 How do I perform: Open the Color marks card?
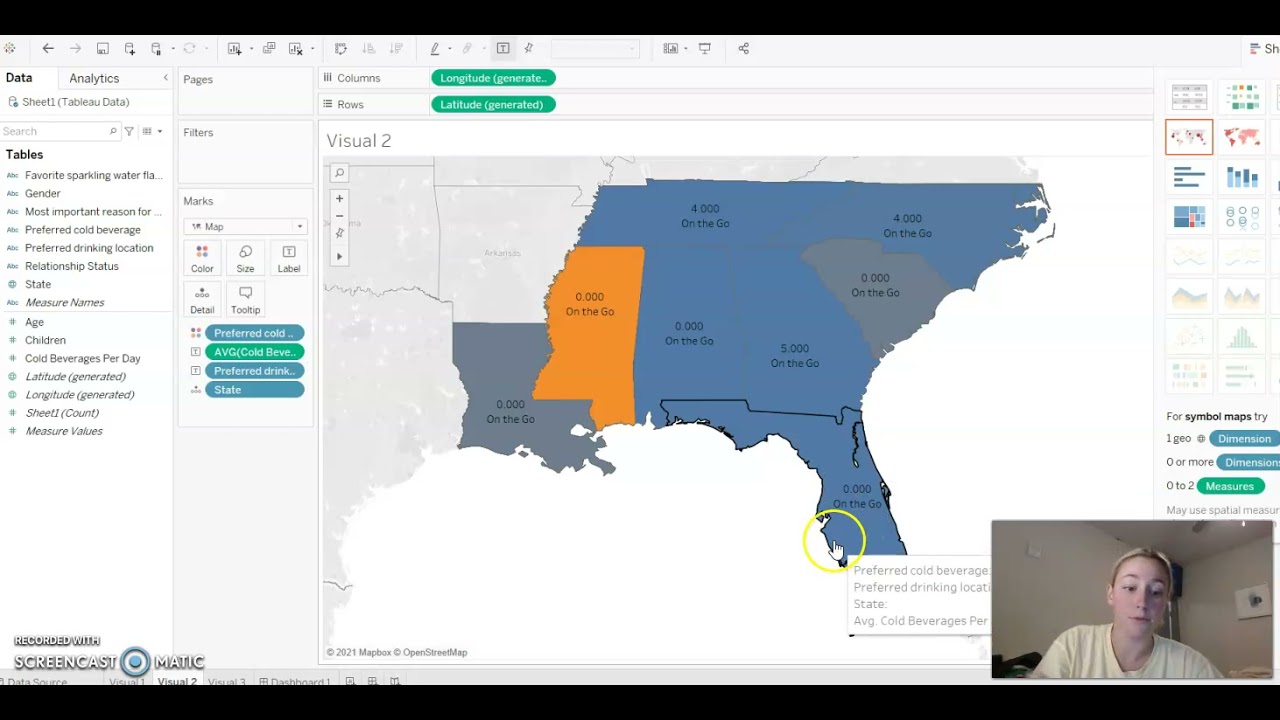pyautogui.click(x=202, y=259)
